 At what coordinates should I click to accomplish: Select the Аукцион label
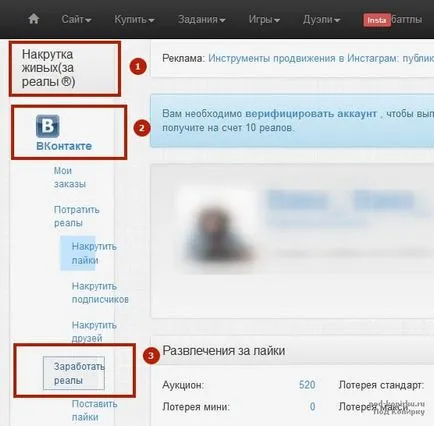tap(183, 385)
